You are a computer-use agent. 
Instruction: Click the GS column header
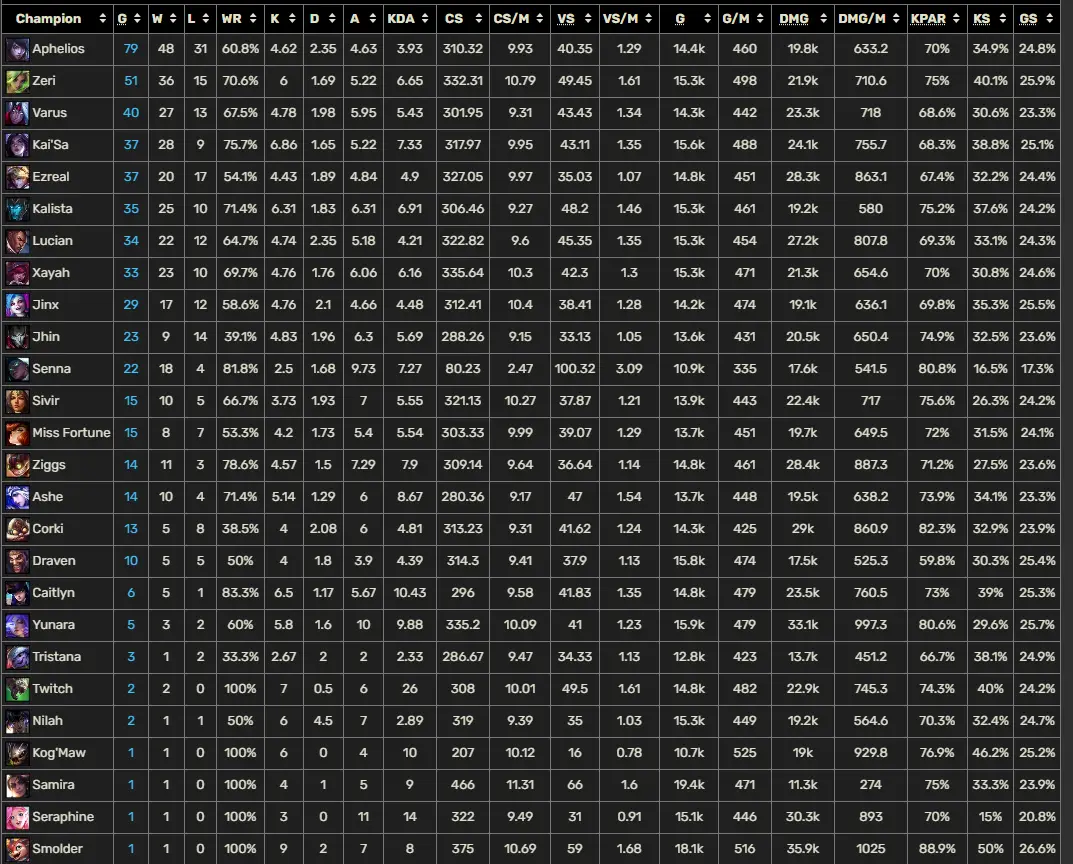click(1028, 18)
